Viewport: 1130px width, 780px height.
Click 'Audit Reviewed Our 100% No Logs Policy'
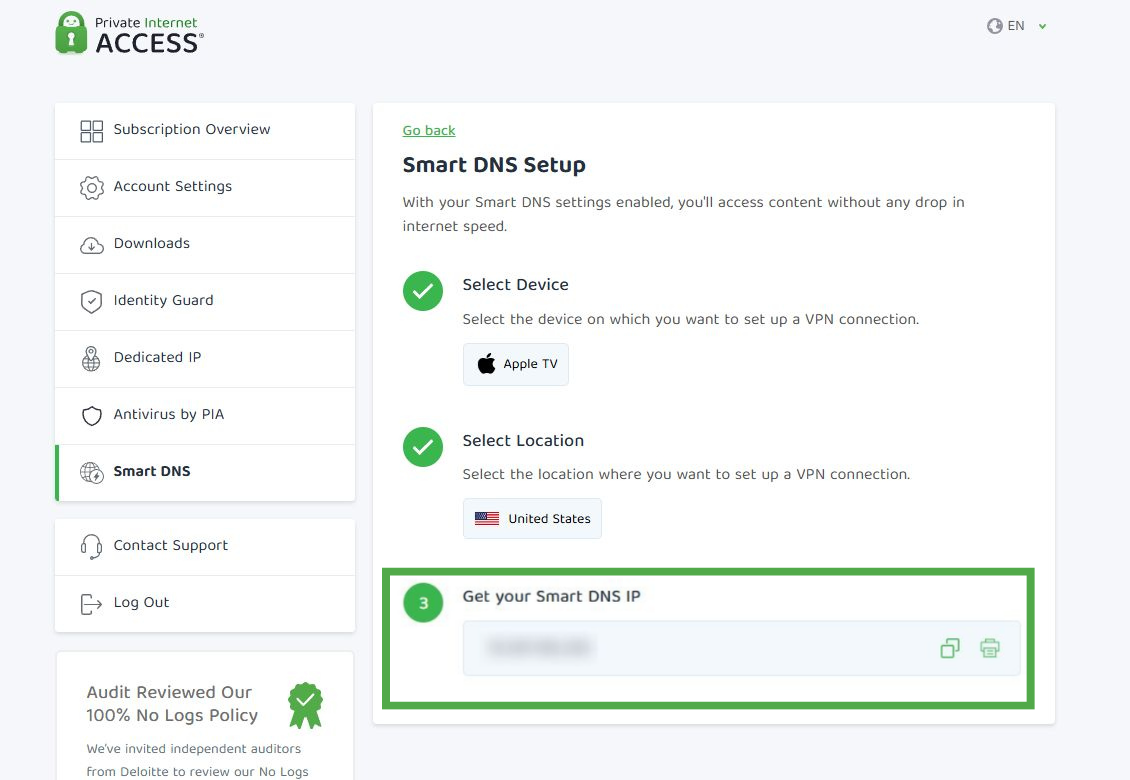point(172,704)
